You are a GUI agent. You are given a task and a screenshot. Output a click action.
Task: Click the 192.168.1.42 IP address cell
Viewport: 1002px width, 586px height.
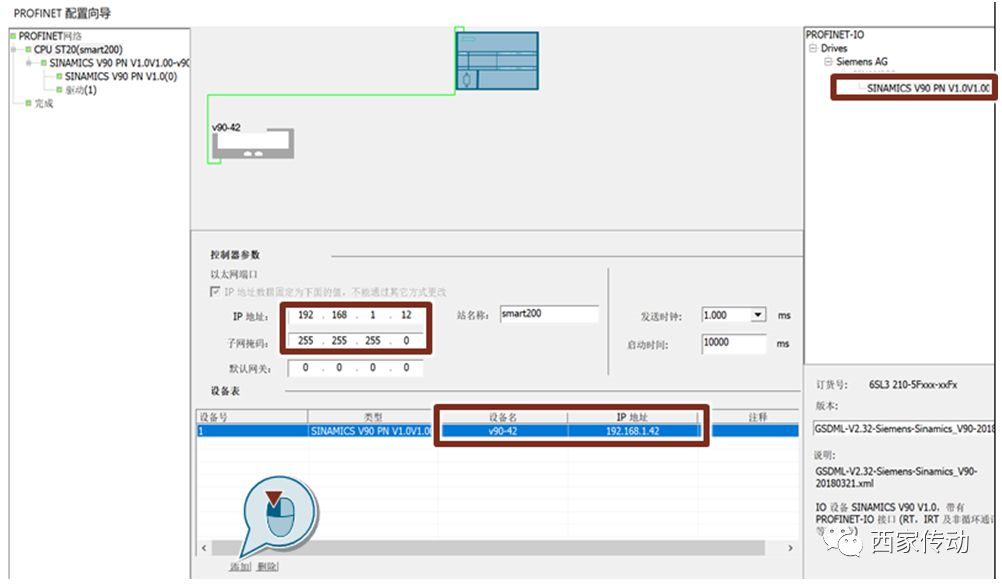pyautogui.click(x=632, y=431)
